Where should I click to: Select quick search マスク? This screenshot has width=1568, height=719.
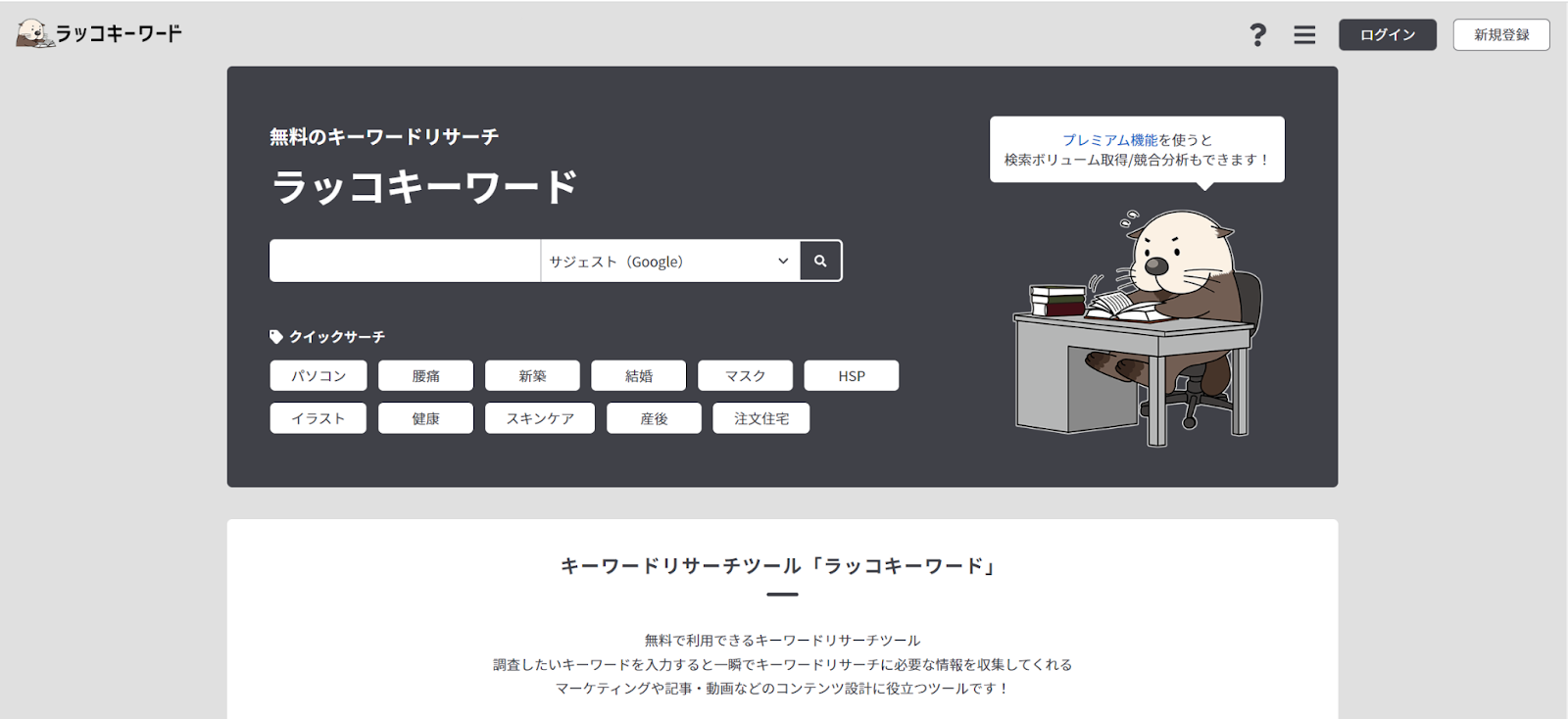(x=745, y=375)
